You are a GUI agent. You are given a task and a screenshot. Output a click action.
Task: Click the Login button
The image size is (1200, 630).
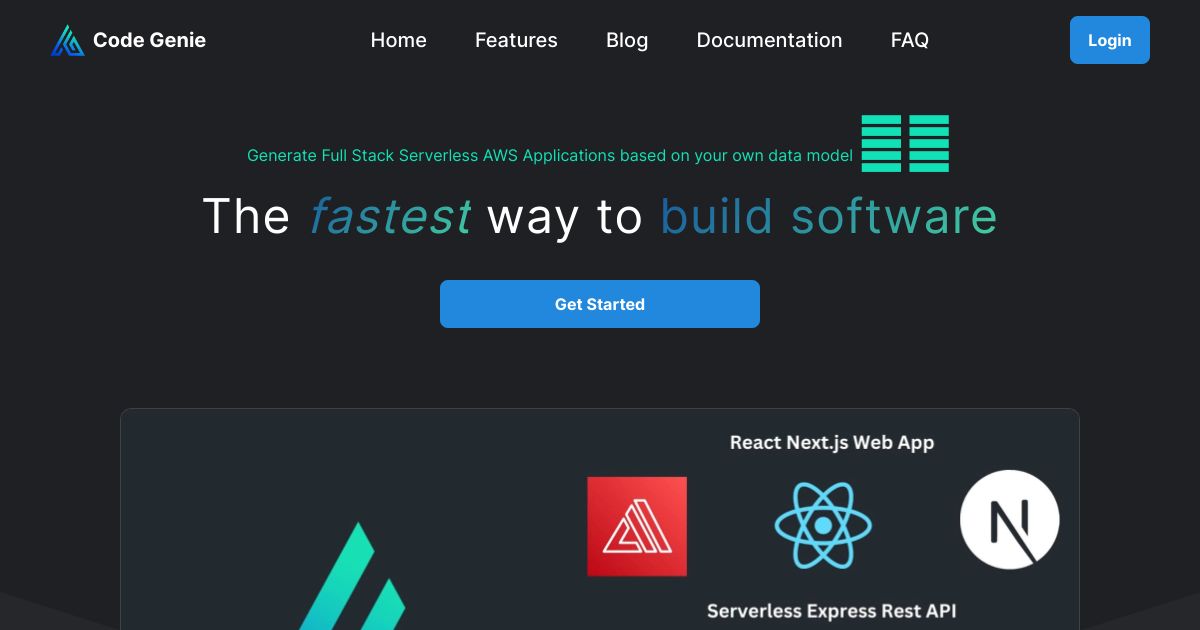pyautogui.click(x=1110, y=40)
